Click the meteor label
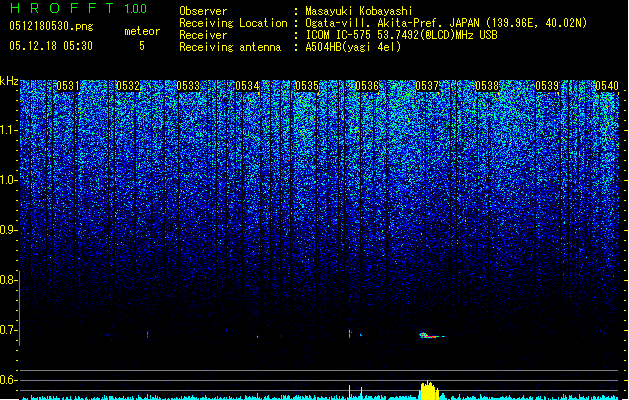The height and width of the screenshot is (400, 629). click(142, 31)
